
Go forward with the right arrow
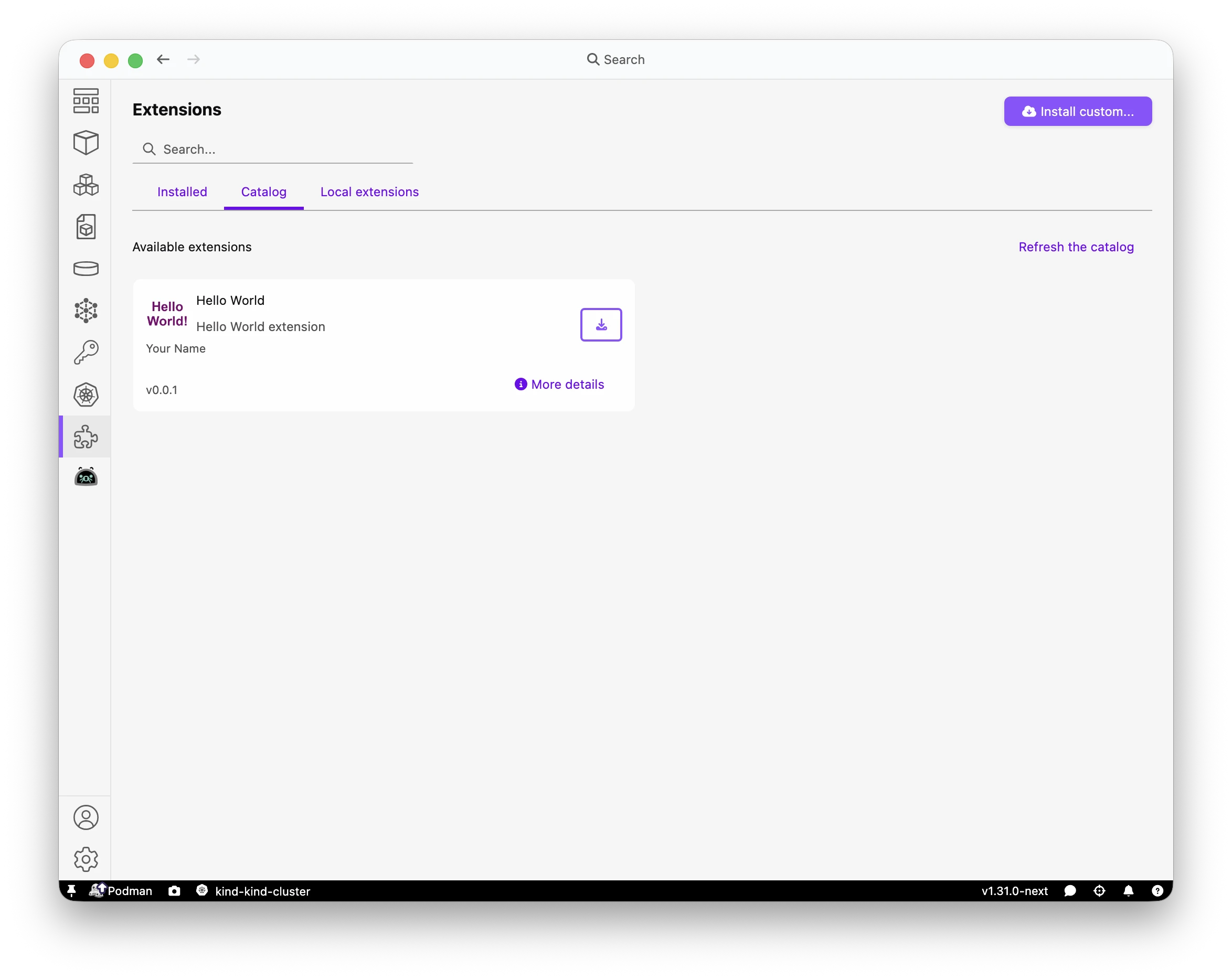coord(194,59)
